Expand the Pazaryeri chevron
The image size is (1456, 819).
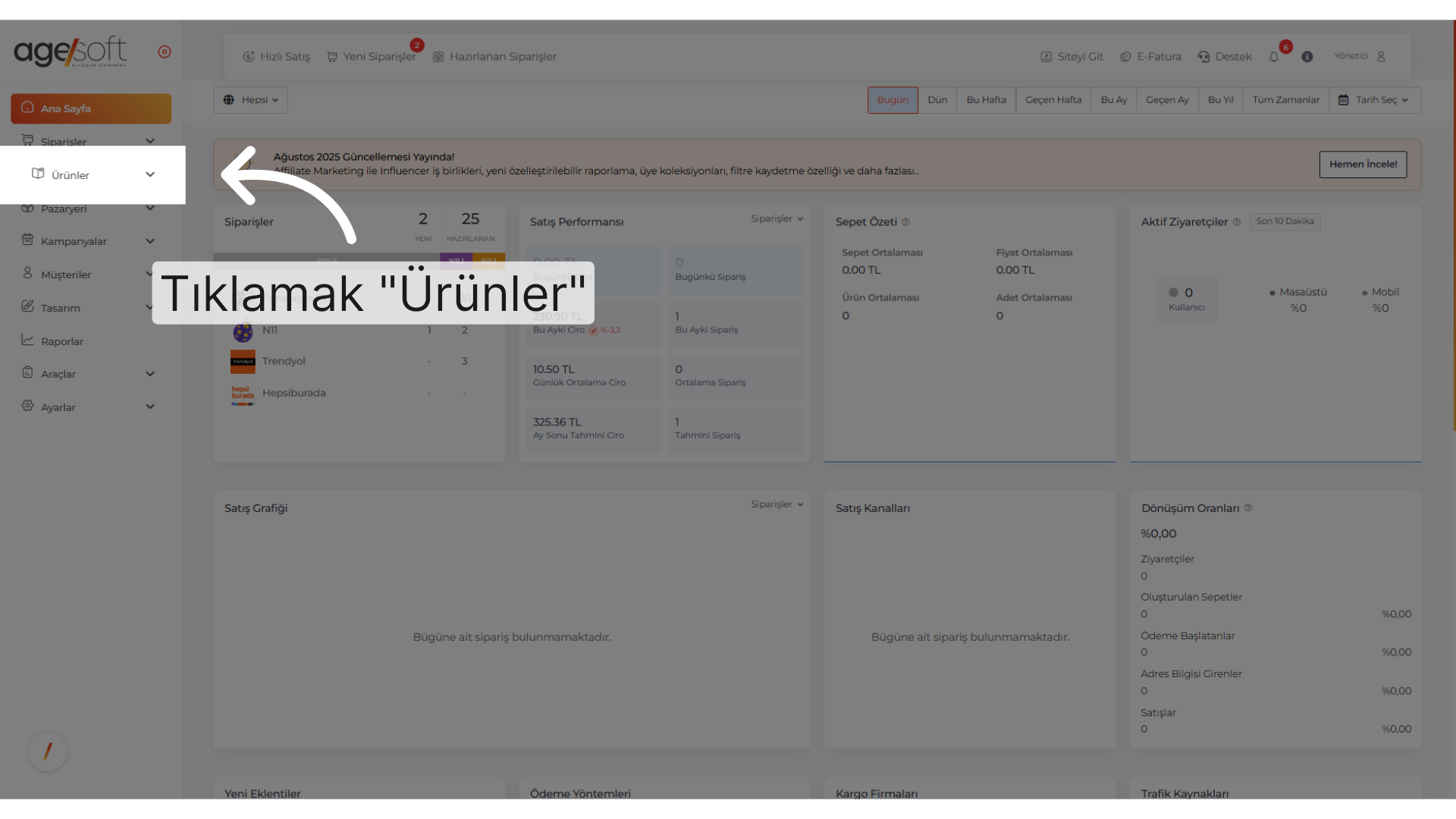click(150, 208)
